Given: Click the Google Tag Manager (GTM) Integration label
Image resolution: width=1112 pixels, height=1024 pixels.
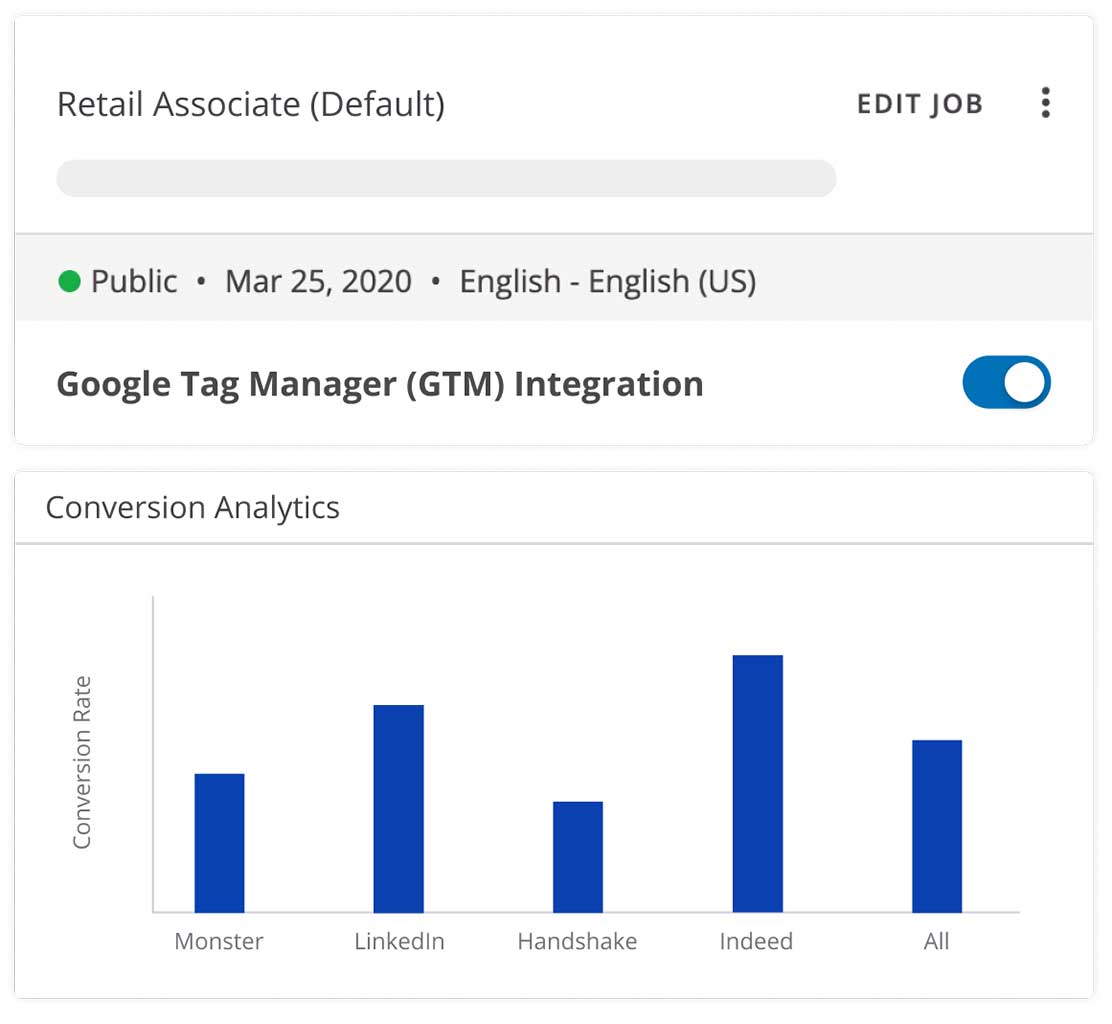Looking at the screenshot, I should click(380, 384).
